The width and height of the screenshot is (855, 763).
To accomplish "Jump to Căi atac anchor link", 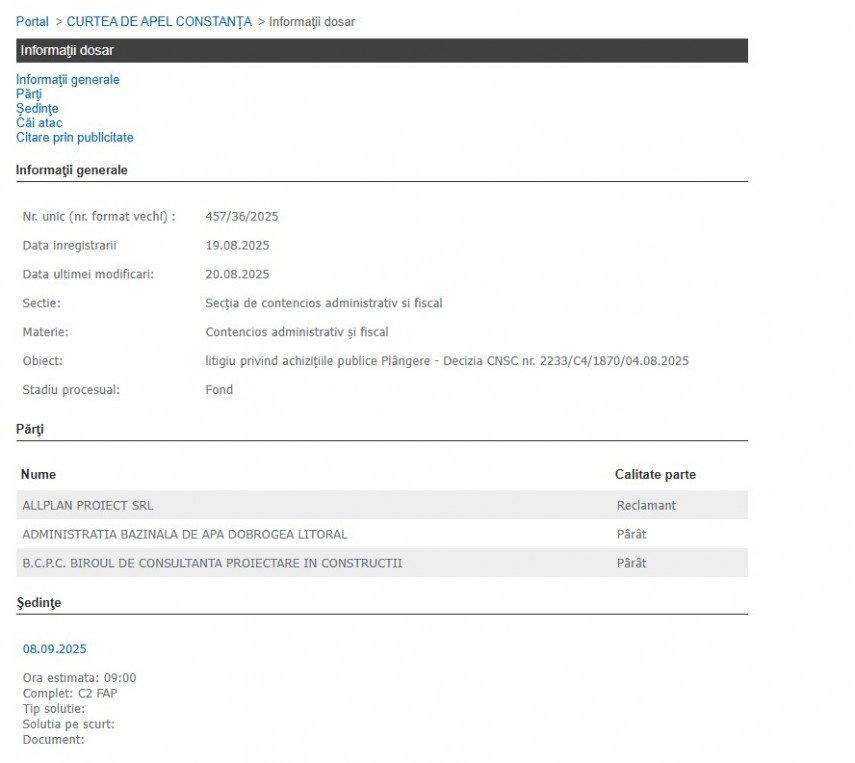I will click(39, 123).
